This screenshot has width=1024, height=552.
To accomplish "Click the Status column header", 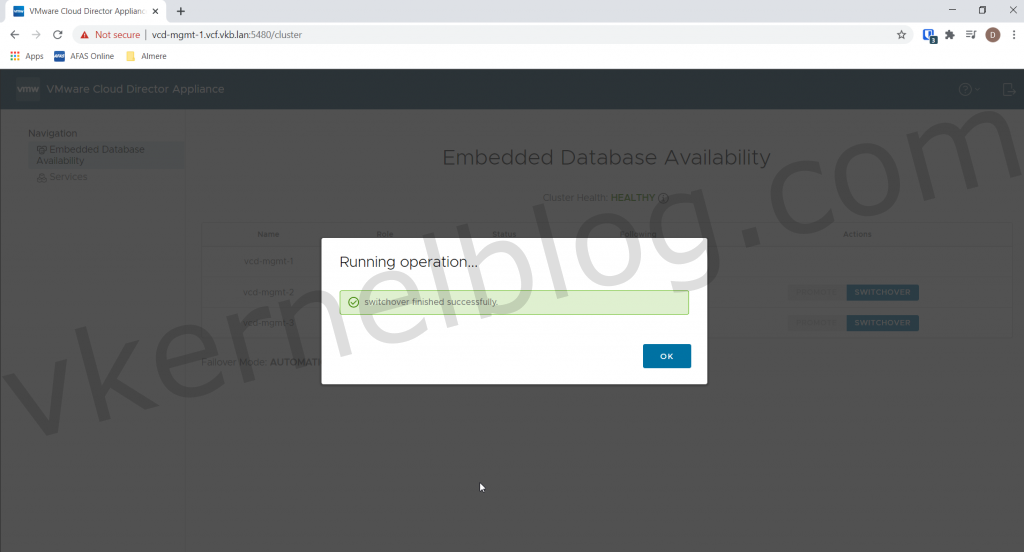I will pos(504,234).
